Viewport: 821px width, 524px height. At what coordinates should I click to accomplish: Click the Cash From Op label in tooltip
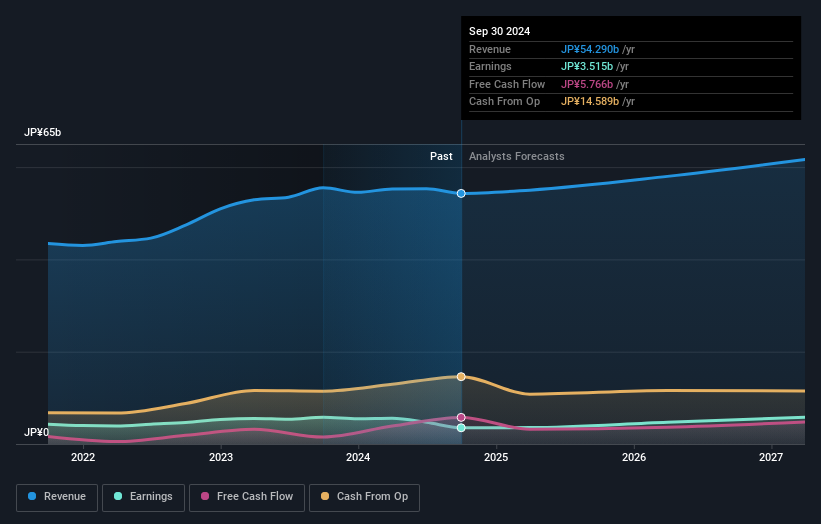(504, 102)
